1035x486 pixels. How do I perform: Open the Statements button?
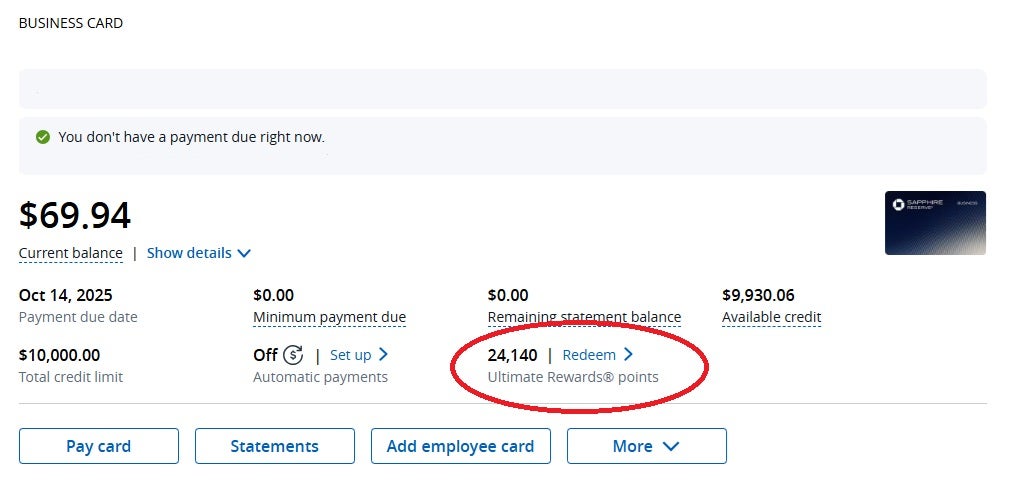click(274, 446)
